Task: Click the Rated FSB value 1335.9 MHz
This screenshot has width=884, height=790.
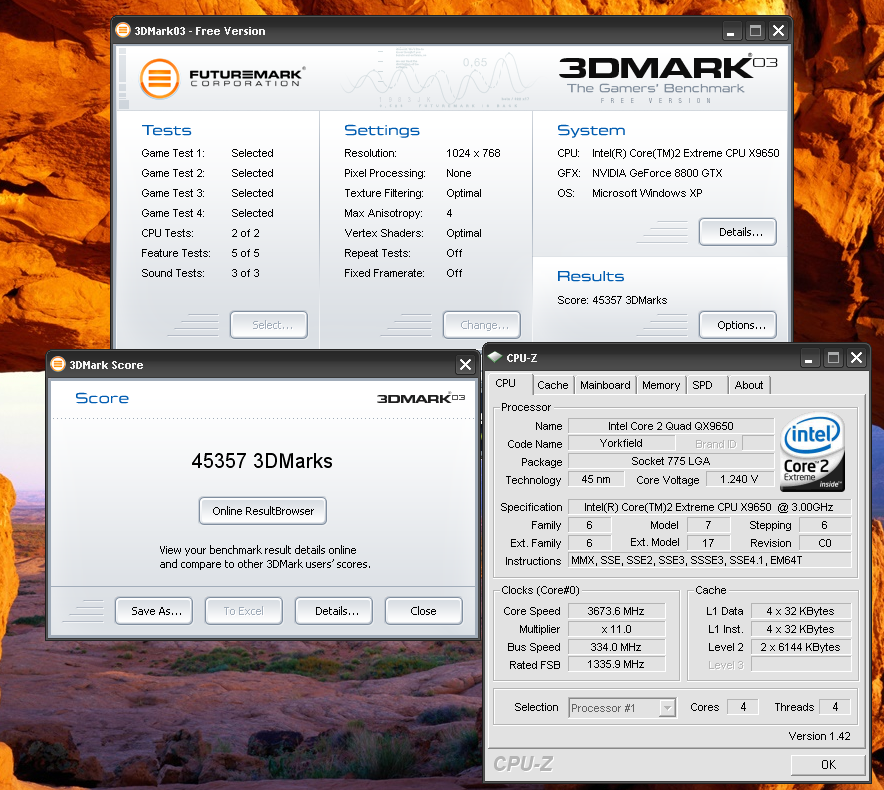Action: coord(616,664)
